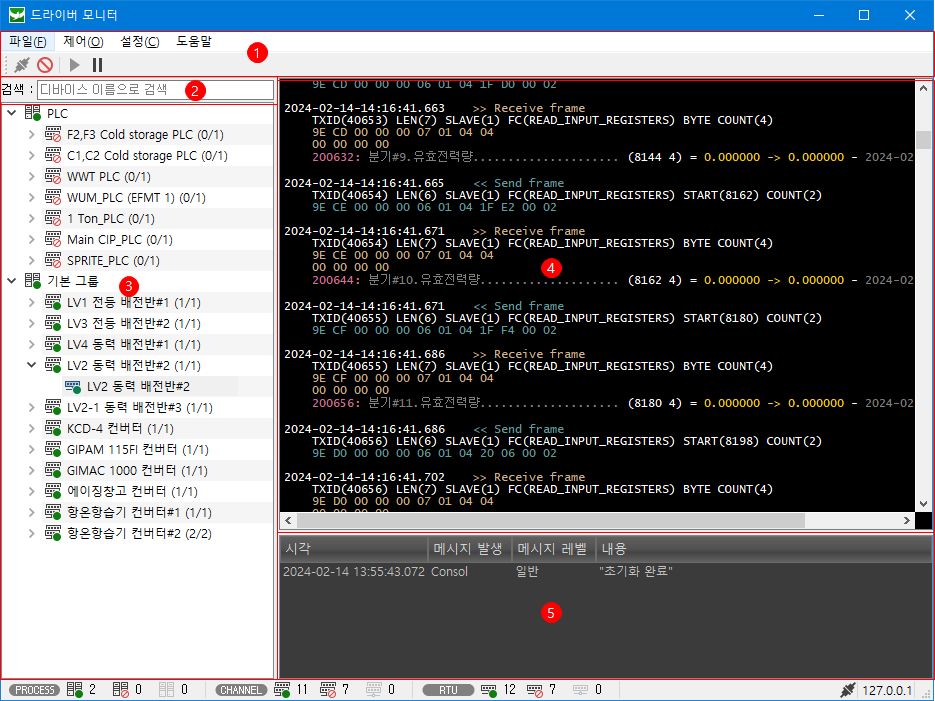935x701 pixels.
Task: Focus the device name search field
Action: (155, 90)
